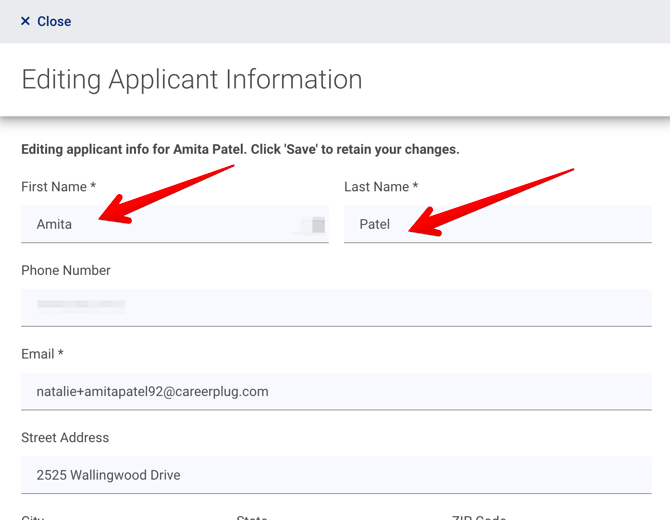Image resolution: width=670 pixels, height=520 pixels.
Task: Click the partially visible City label
Action: (32, 517)
